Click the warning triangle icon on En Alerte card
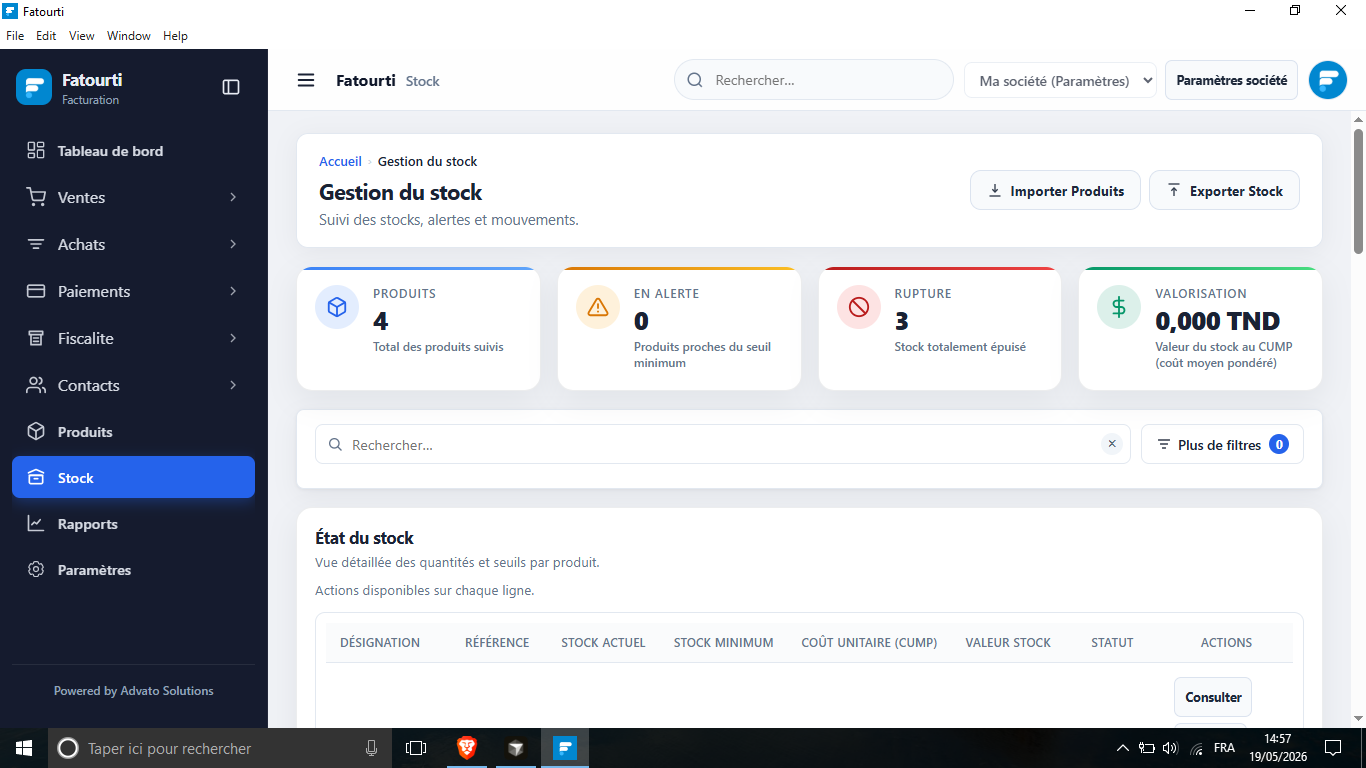Screen dimensions: 1366x768 point(598,307)
